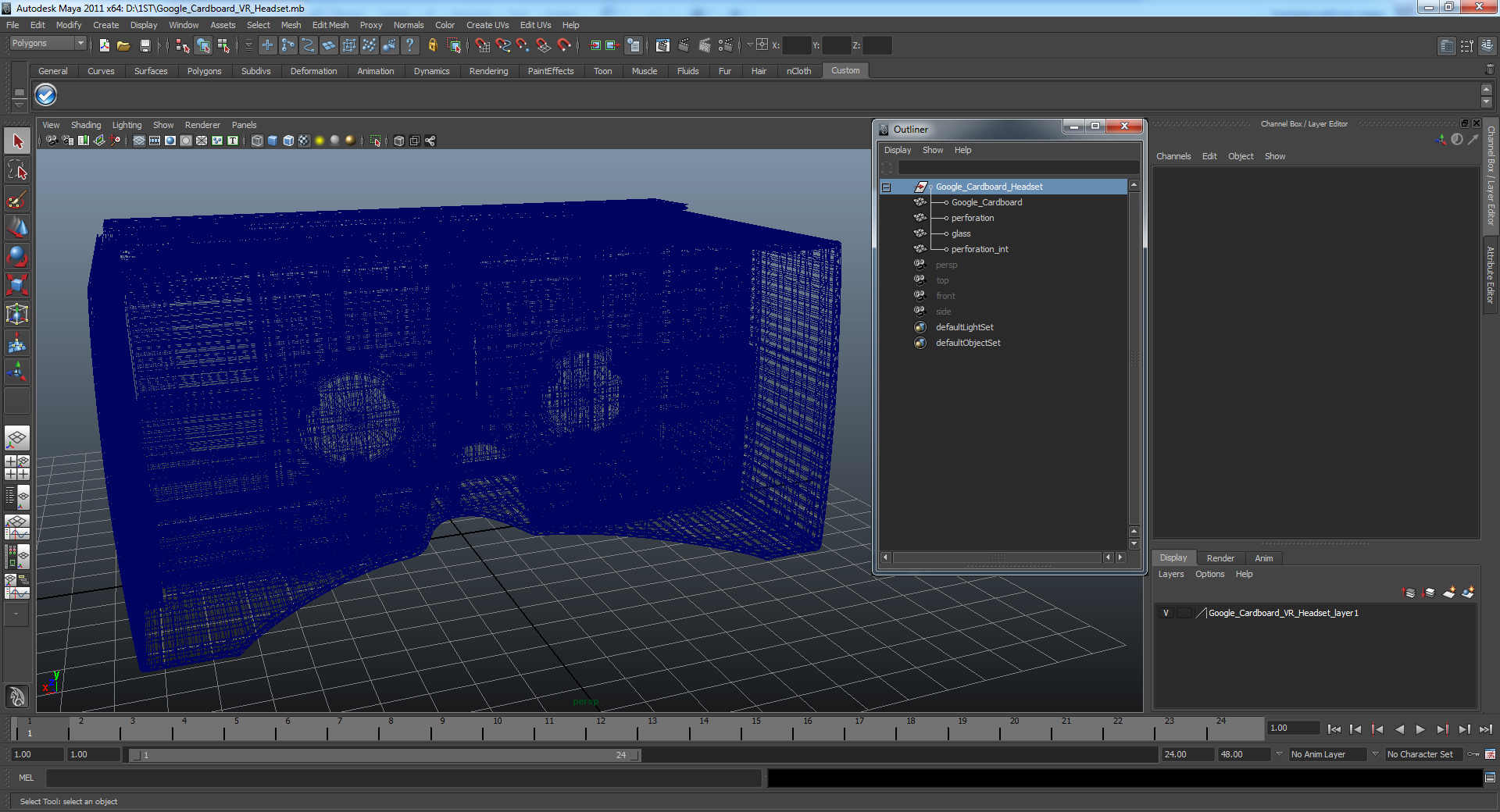Toggle use all lights in the viewport
The image size is (1500, 812).
pos(320,141)
